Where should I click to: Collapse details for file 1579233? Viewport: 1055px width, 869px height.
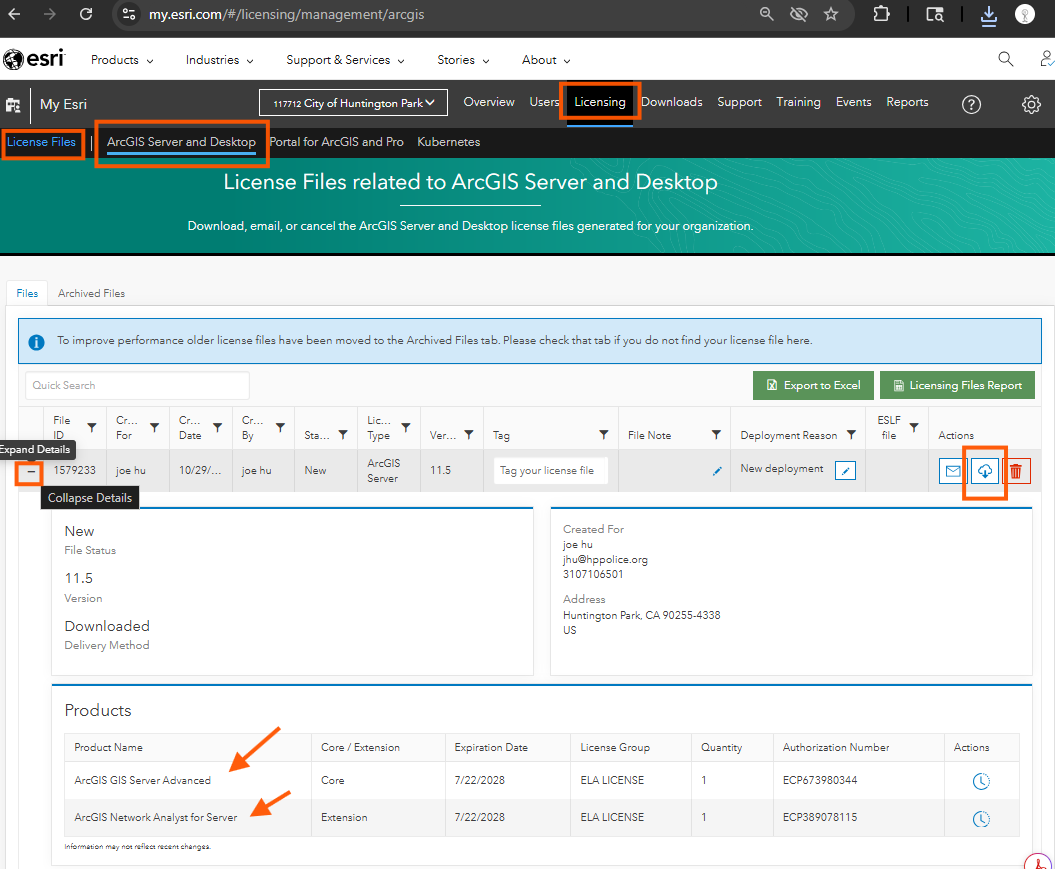31,471
